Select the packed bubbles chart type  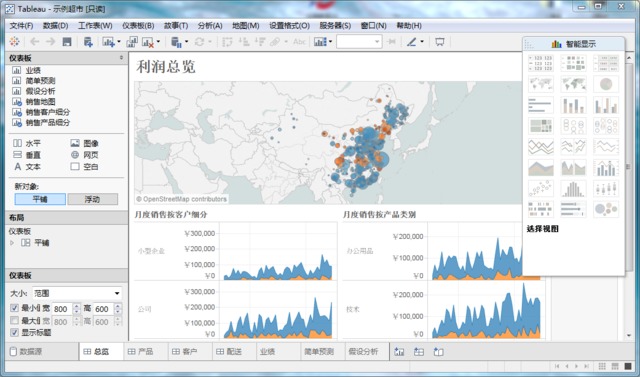606,209
